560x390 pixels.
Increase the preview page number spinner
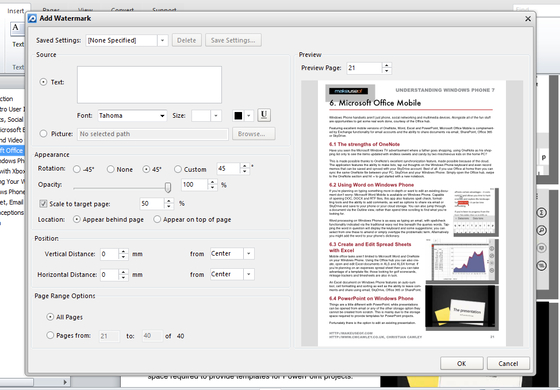coord(386,65)
